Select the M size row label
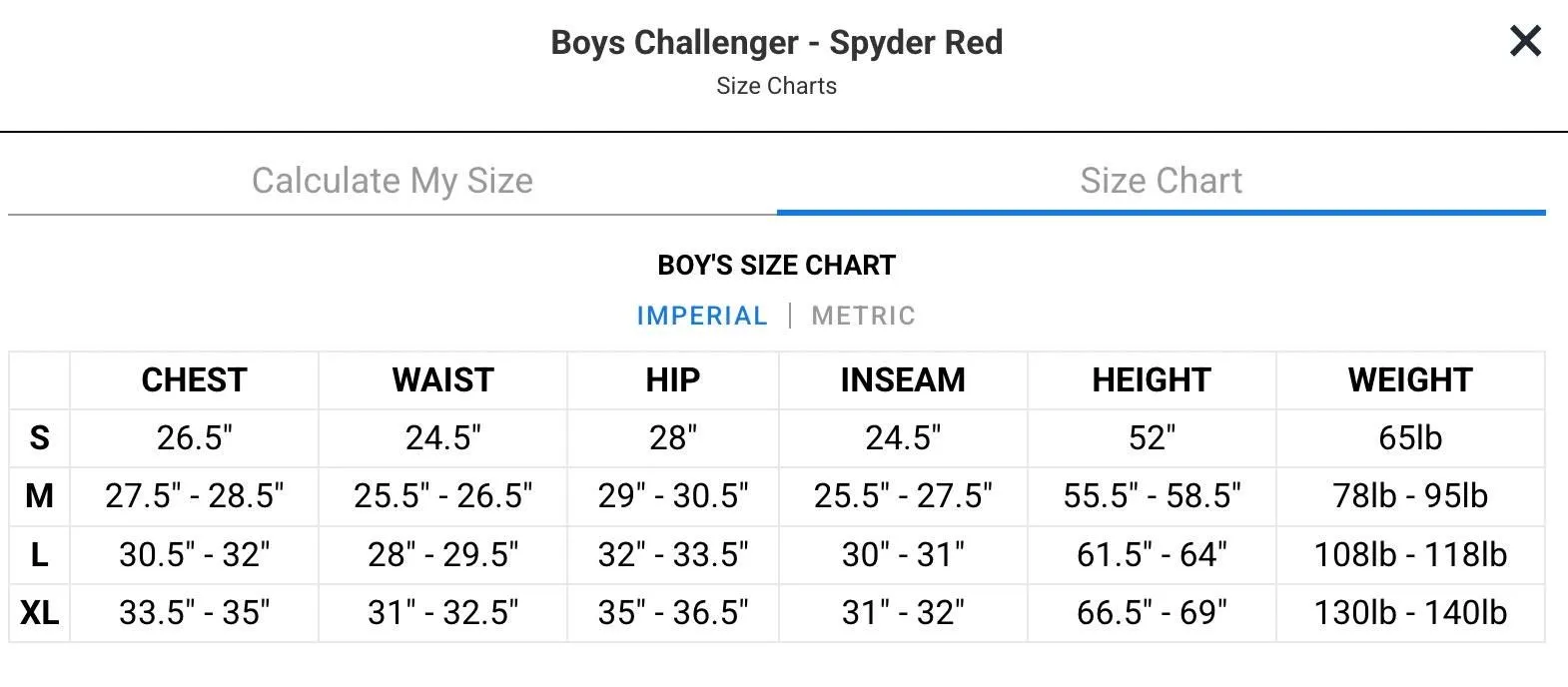The height and width of the screenshot is (687, 1568). (39, 495)
